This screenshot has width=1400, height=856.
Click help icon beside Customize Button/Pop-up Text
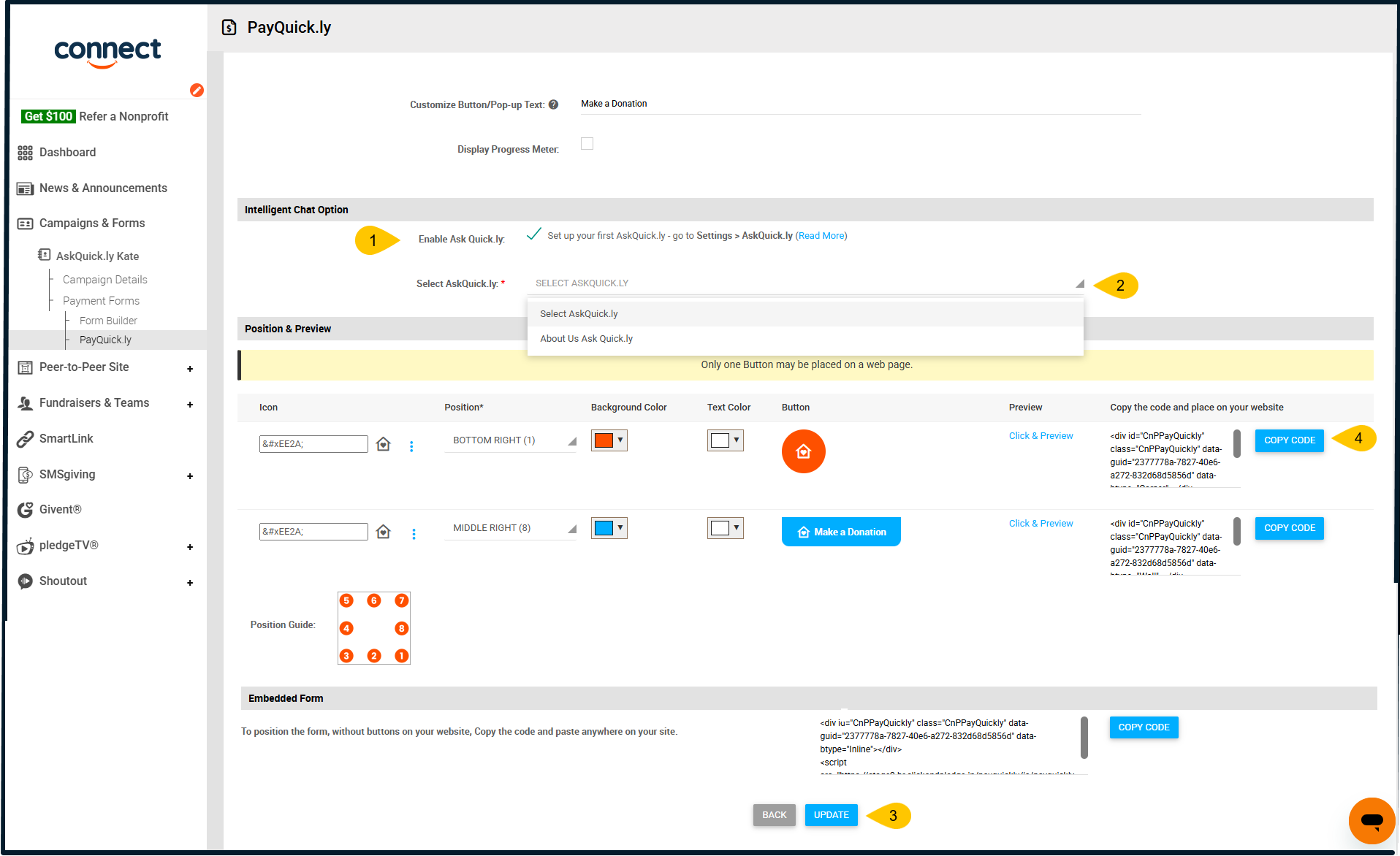coord(553,104)
